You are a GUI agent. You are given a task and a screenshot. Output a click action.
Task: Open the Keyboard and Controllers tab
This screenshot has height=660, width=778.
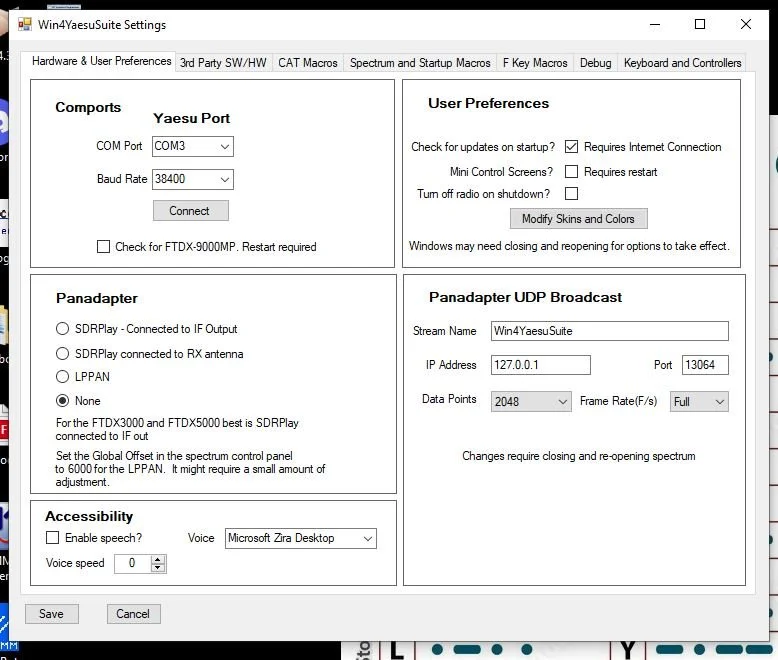point(682,63)
